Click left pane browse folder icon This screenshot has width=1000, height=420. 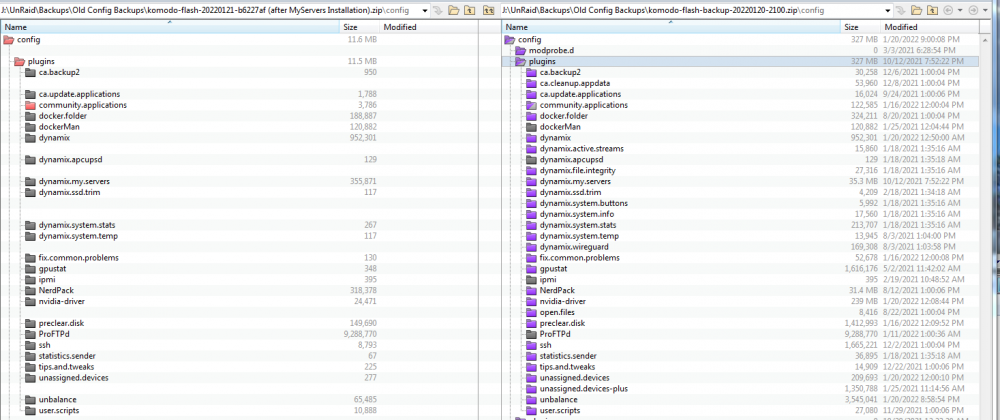[453, 11]
